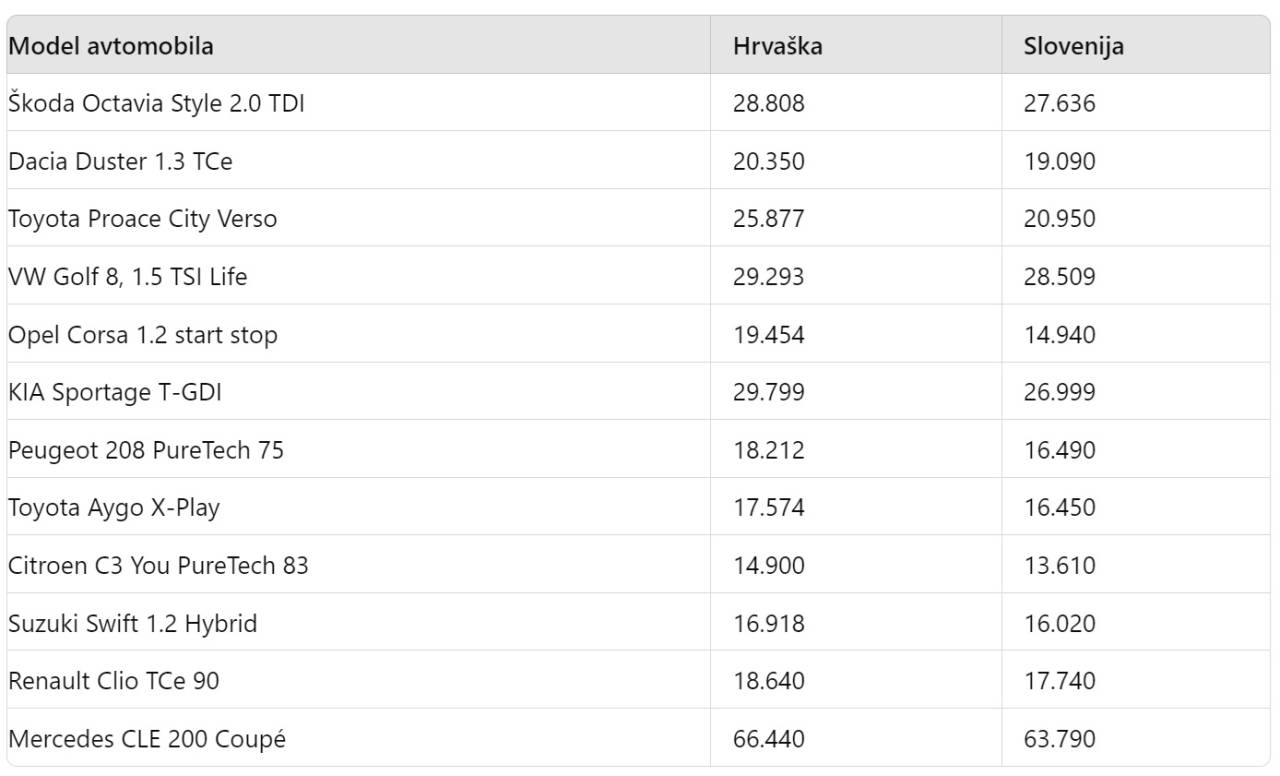Select the Mercedes CLE 200 Coupé cell
Image resolution: width=1280 pixels, height=776 pixels.
tap(147, 740)
